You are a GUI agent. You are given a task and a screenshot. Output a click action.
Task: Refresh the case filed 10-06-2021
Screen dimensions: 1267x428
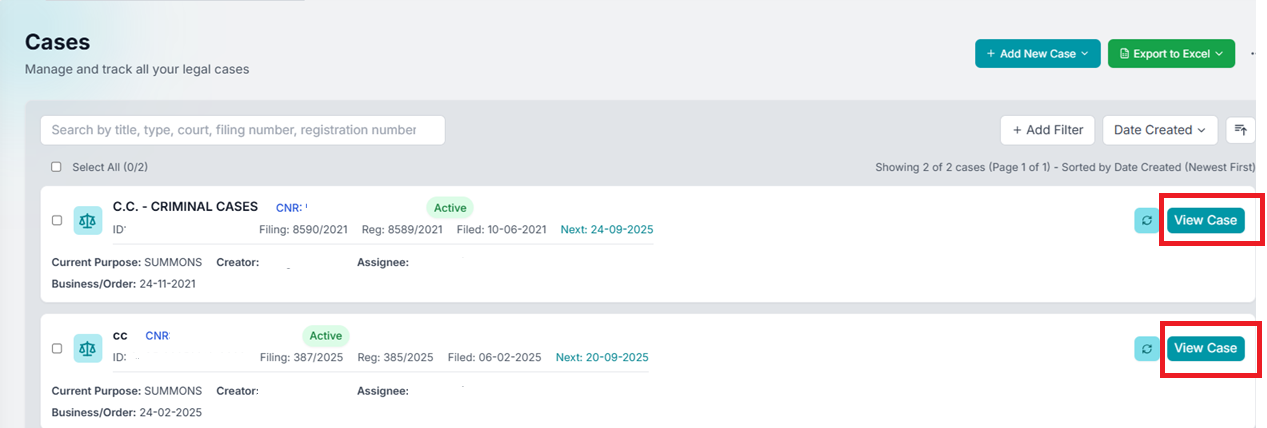1146,220
